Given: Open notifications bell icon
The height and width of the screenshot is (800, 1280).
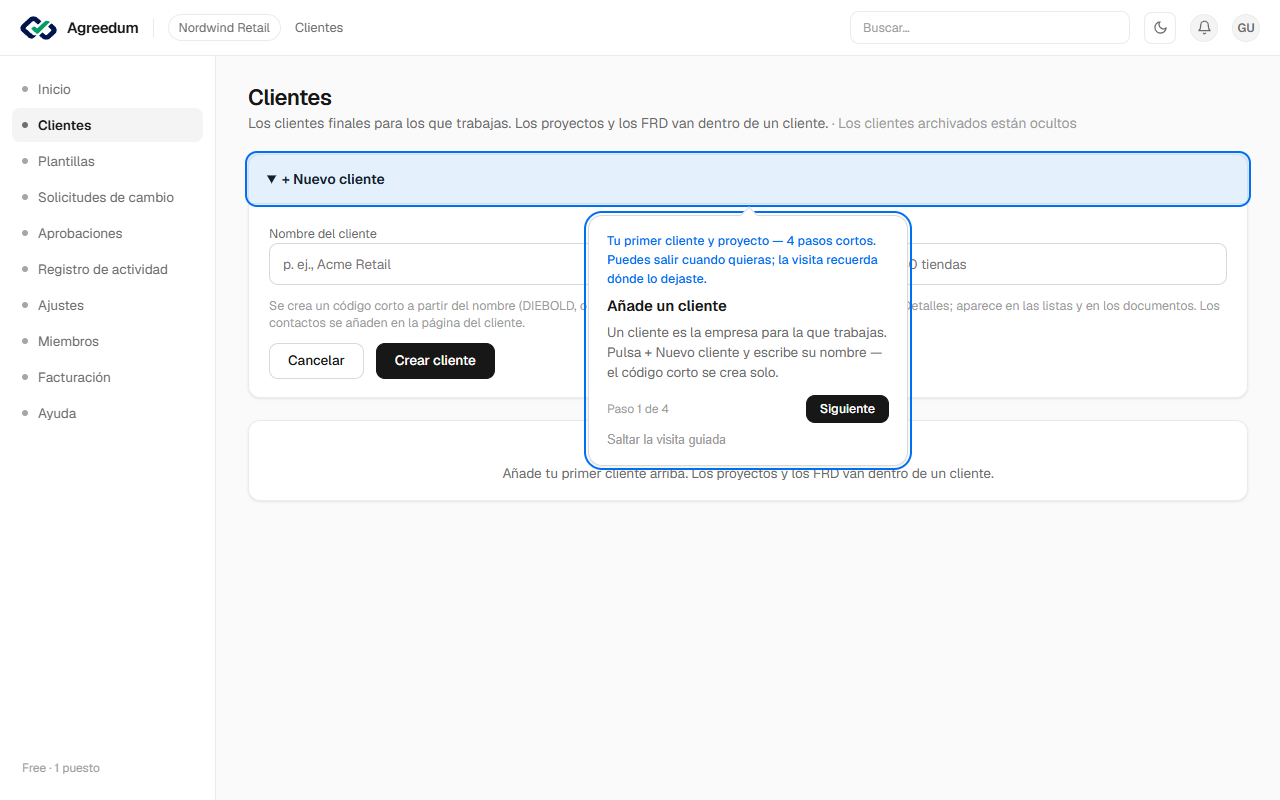Looking at the screenshot, I should tap(1204, 28).
